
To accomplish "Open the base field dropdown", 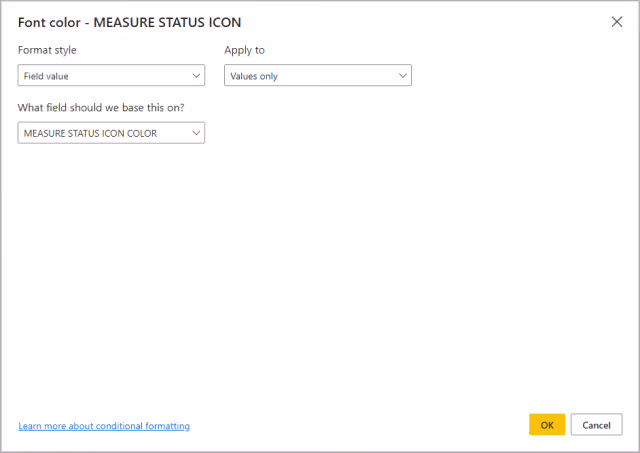I will pyautogui.click(x=111, y=133).
